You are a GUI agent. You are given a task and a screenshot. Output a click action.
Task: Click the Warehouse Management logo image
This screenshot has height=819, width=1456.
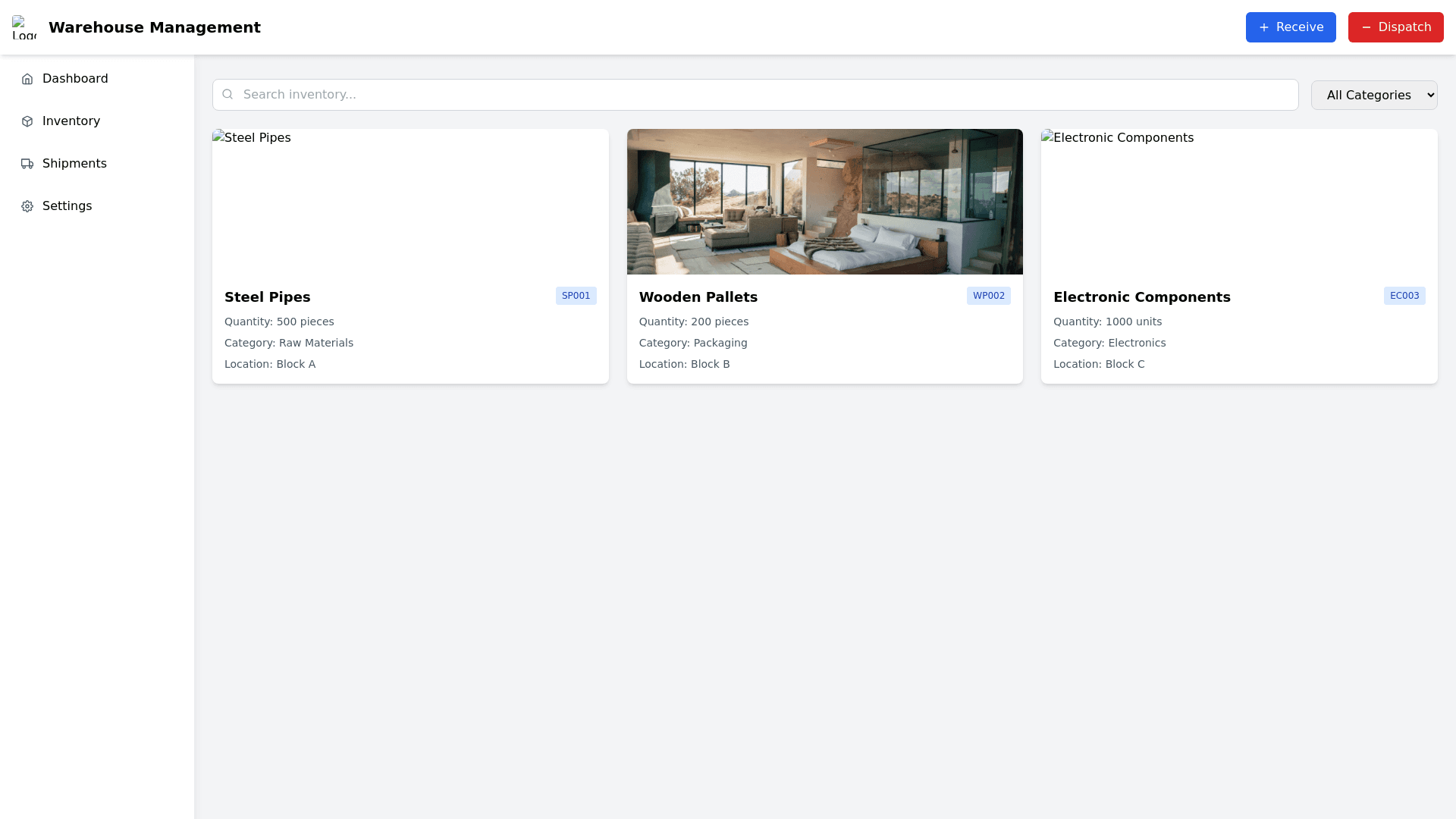point(24,27)
